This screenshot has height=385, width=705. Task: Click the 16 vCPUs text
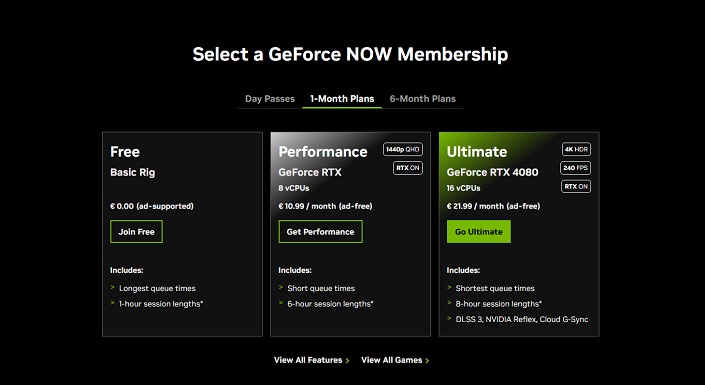tap(463, 188)
